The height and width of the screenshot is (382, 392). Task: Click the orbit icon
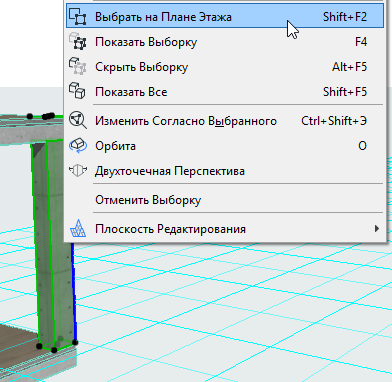coord(78,146)
